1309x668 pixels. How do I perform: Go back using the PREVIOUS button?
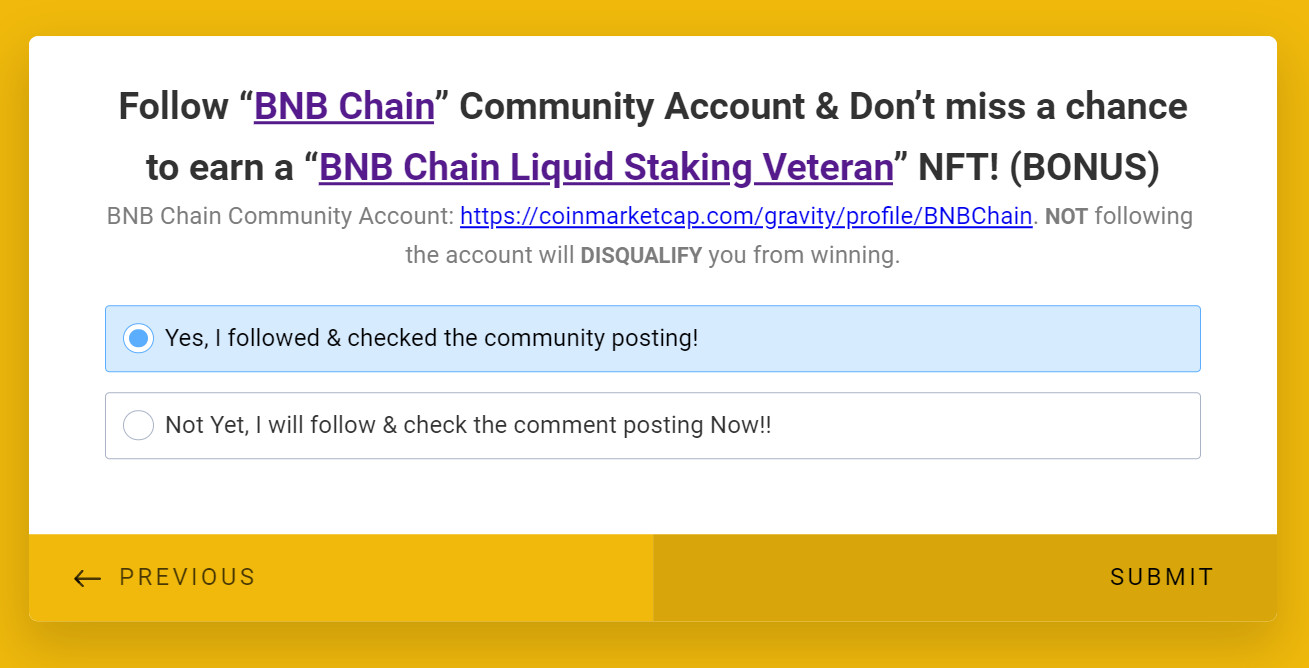point(187,578)
